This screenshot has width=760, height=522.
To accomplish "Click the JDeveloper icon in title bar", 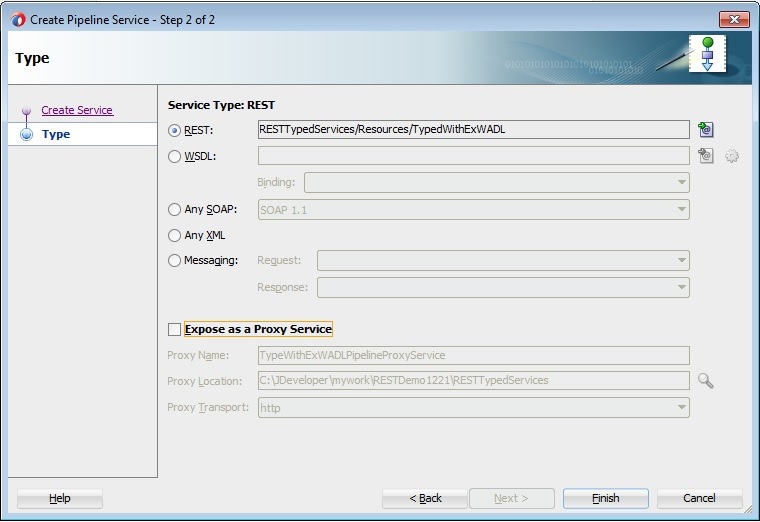I will [x=18, y=19].
